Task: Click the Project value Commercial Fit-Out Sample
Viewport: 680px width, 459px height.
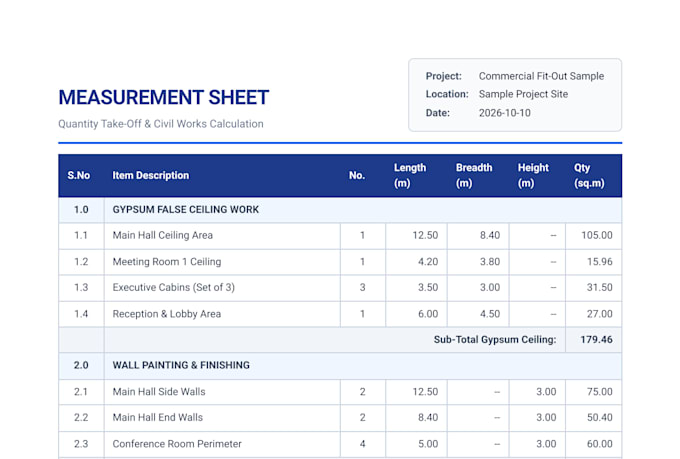Action: pos(541,76)
